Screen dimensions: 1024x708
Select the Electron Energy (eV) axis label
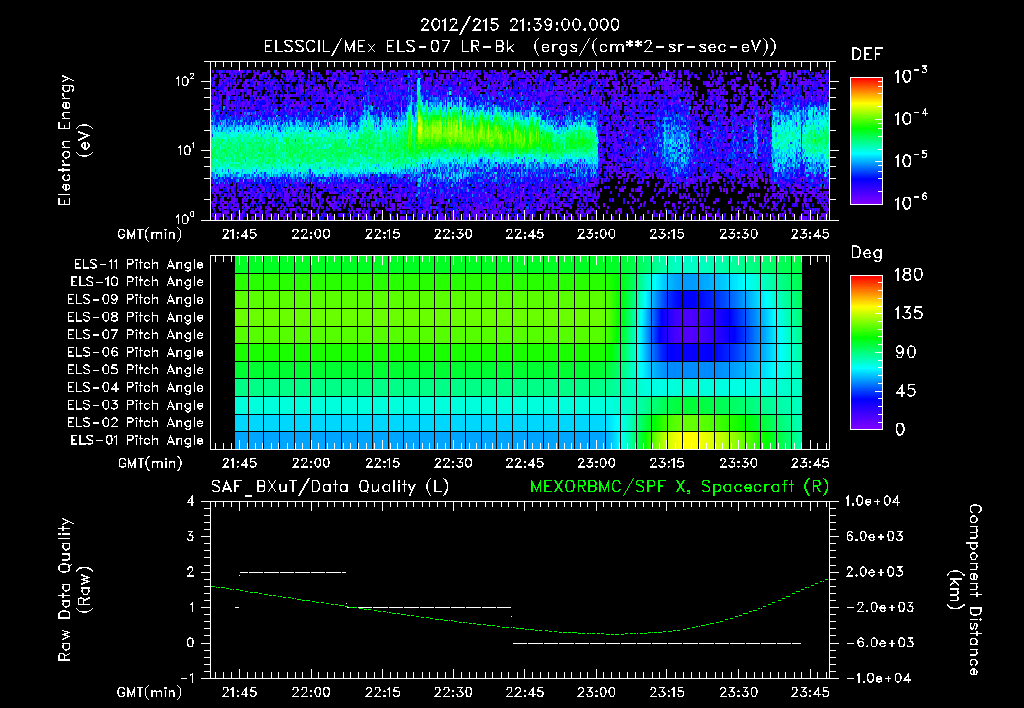click(x=74, y=140)
